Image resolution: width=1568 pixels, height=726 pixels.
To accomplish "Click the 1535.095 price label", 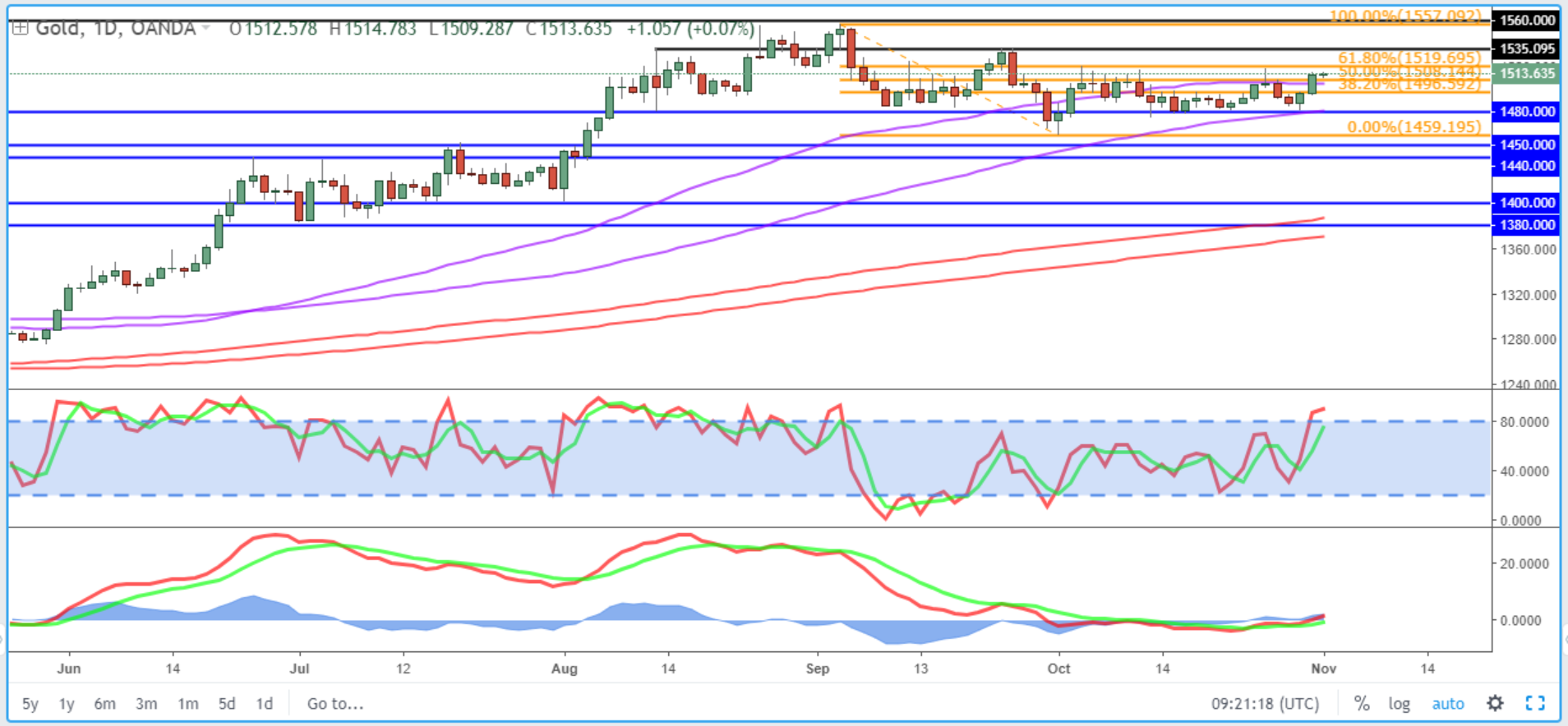I will click(x=1526, y=48).
